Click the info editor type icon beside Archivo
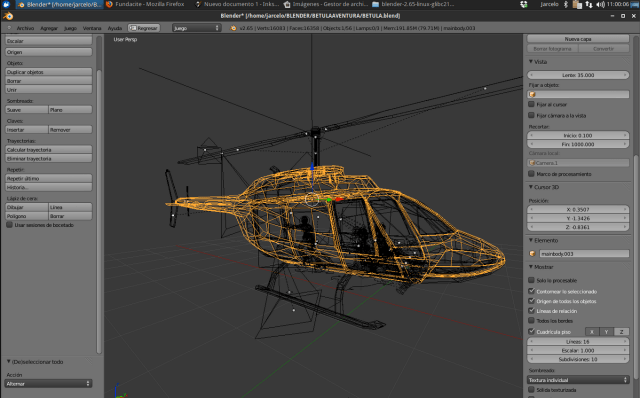 (9, 28)
